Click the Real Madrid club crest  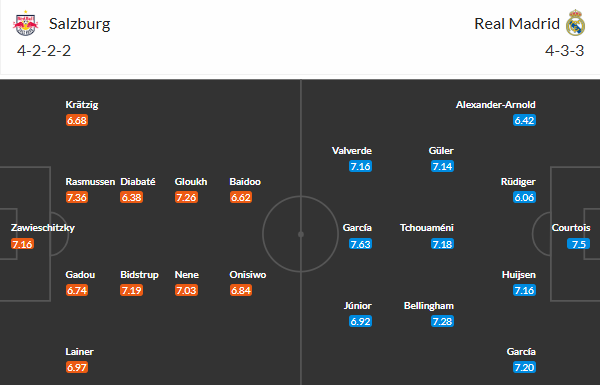(575, 23)
